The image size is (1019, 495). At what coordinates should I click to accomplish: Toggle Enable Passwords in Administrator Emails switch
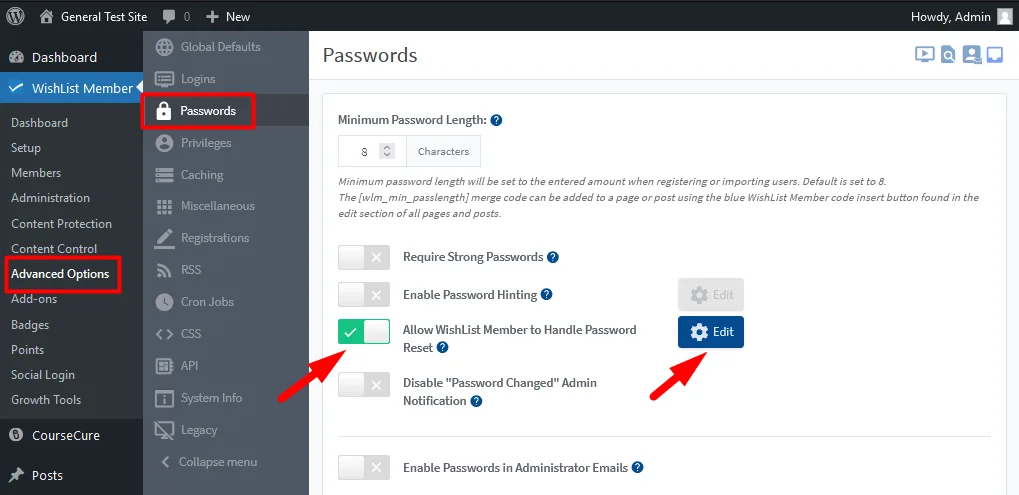[x=364, y=468]
